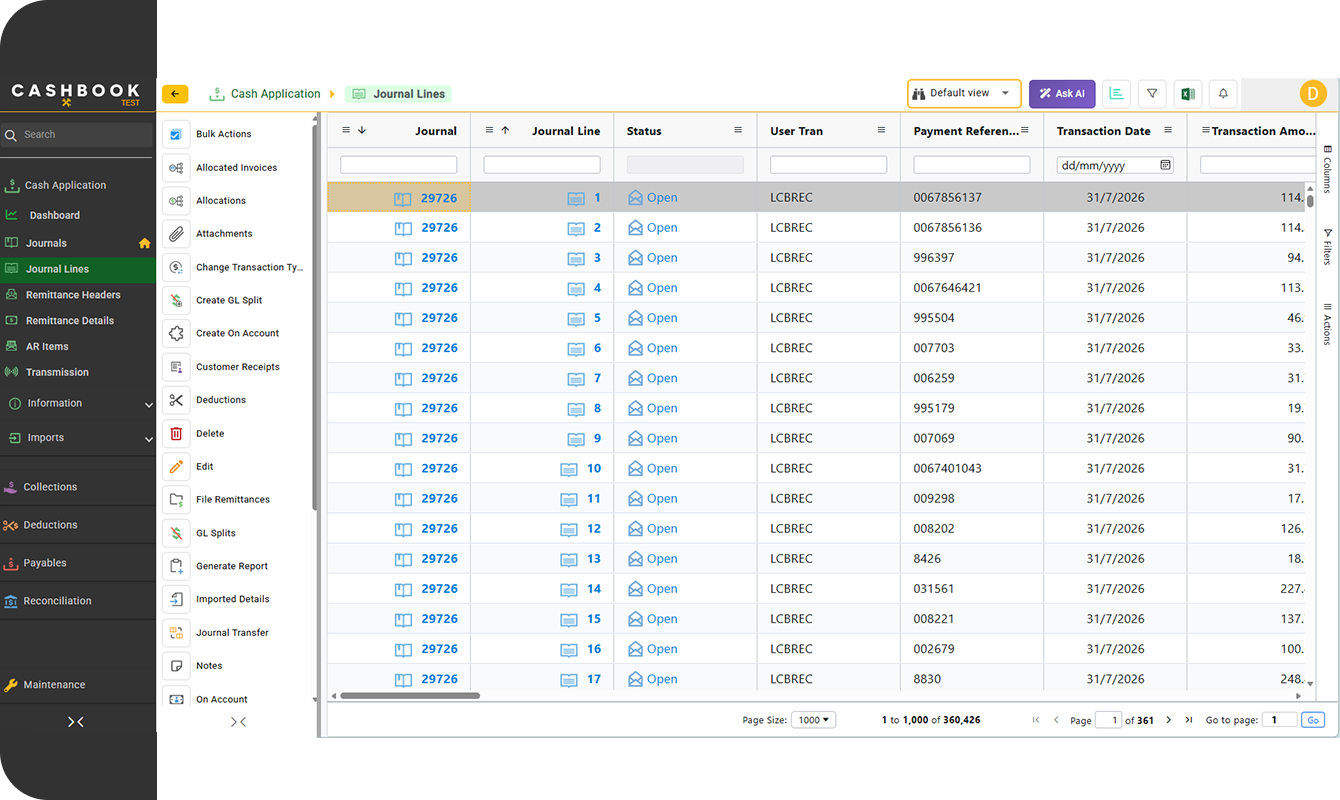This screenshot has height=800, width=1340.
Task: Open the notifications bell icon
Action: pyautogui.click(x=1223, y=94)
